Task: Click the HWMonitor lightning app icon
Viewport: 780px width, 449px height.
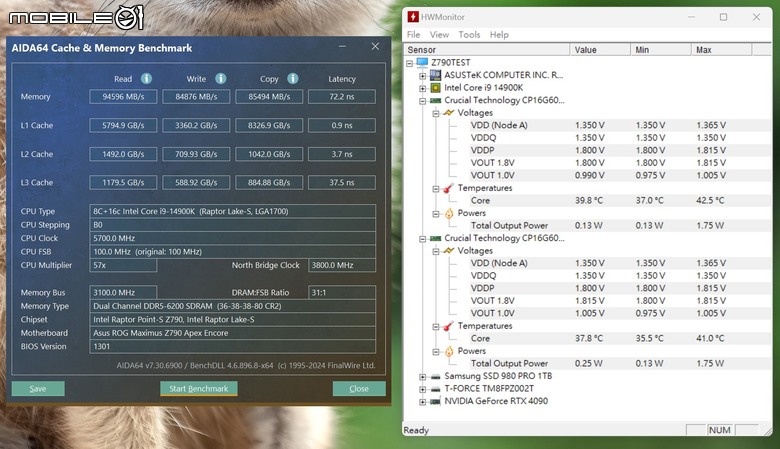Action: click(413, 17)
